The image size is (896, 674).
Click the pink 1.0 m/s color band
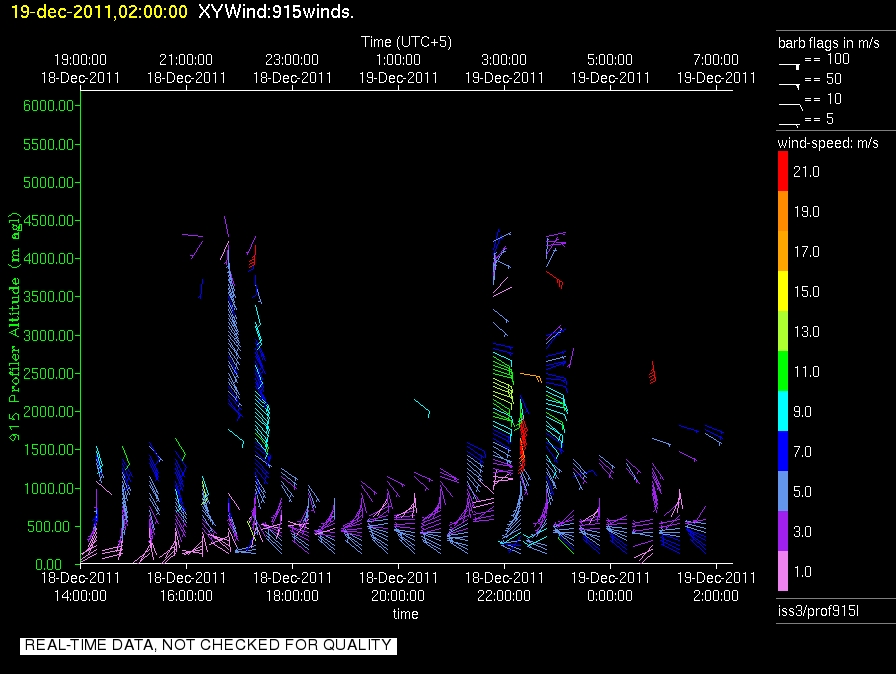[x=783, y=571]
